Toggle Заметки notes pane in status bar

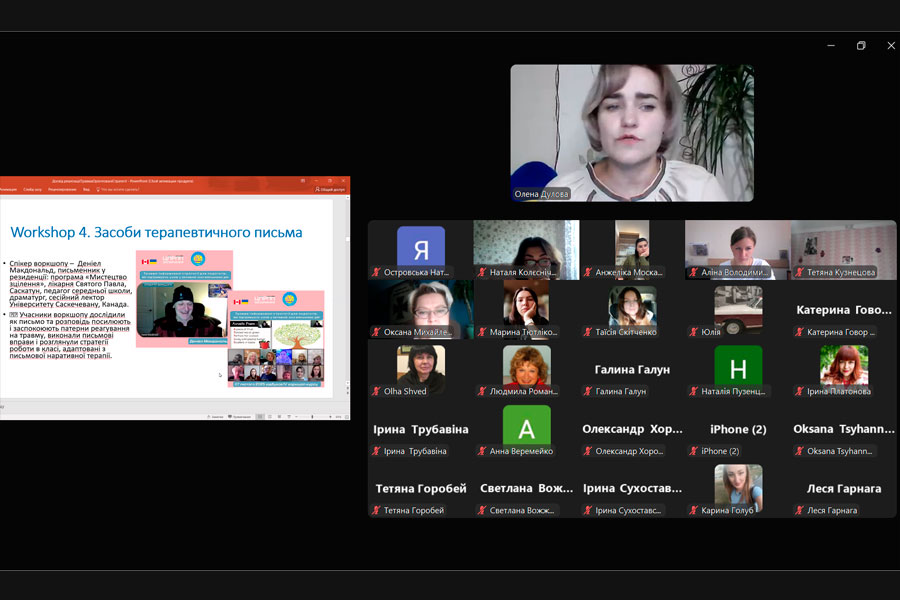click(x=215, y=416)
